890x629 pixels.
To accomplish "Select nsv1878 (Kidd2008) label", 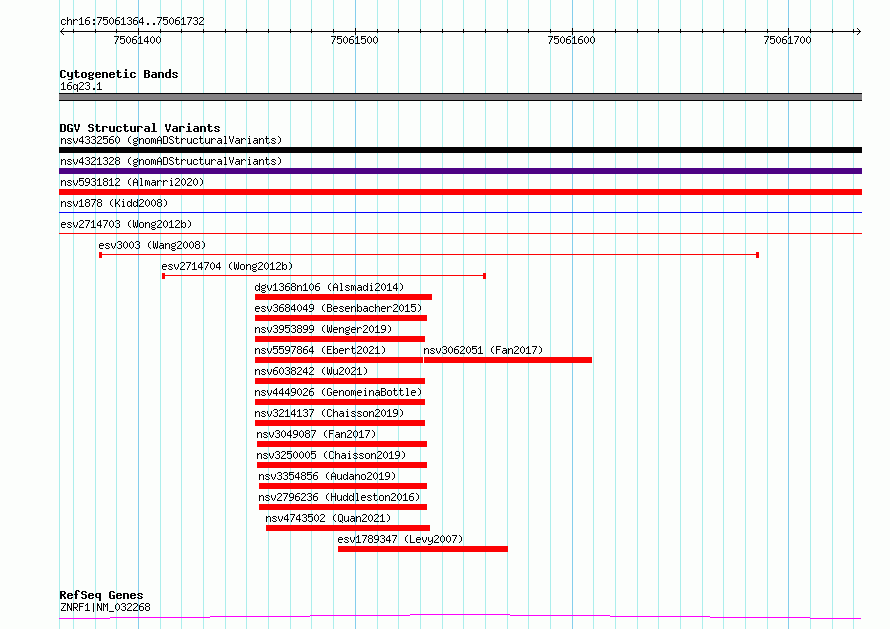I will point(114,203).
